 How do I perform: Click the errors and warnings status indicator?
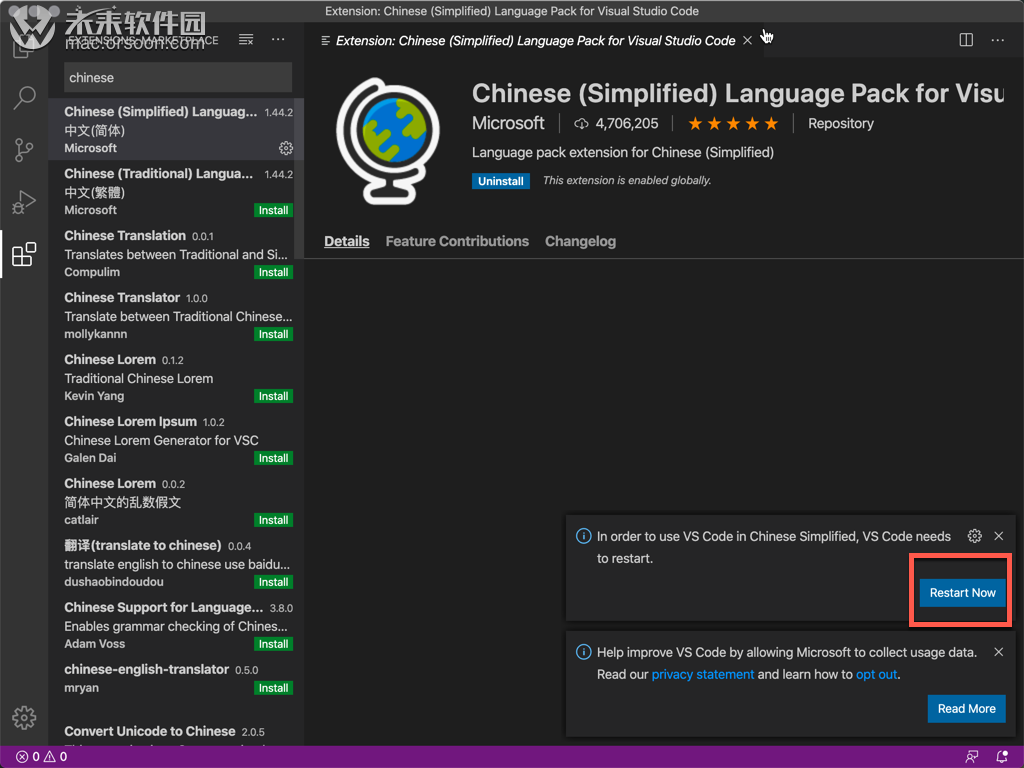(x=41, y=756)
